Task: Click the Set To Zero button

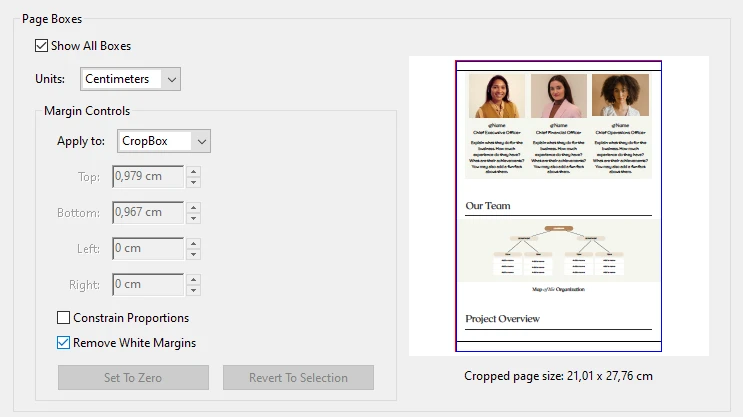Action: (133, 377)
